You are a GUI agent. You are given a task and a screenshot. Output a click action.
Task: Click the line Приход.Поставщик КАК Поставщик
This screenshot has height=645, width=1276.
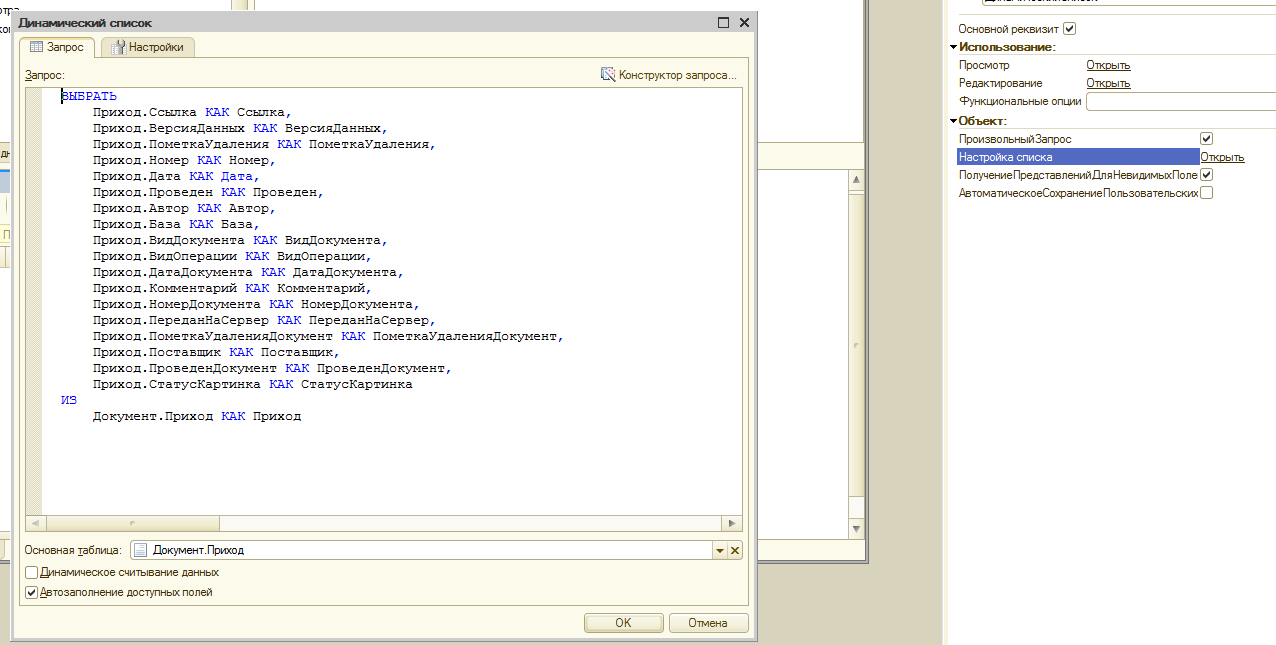point(216,352)
